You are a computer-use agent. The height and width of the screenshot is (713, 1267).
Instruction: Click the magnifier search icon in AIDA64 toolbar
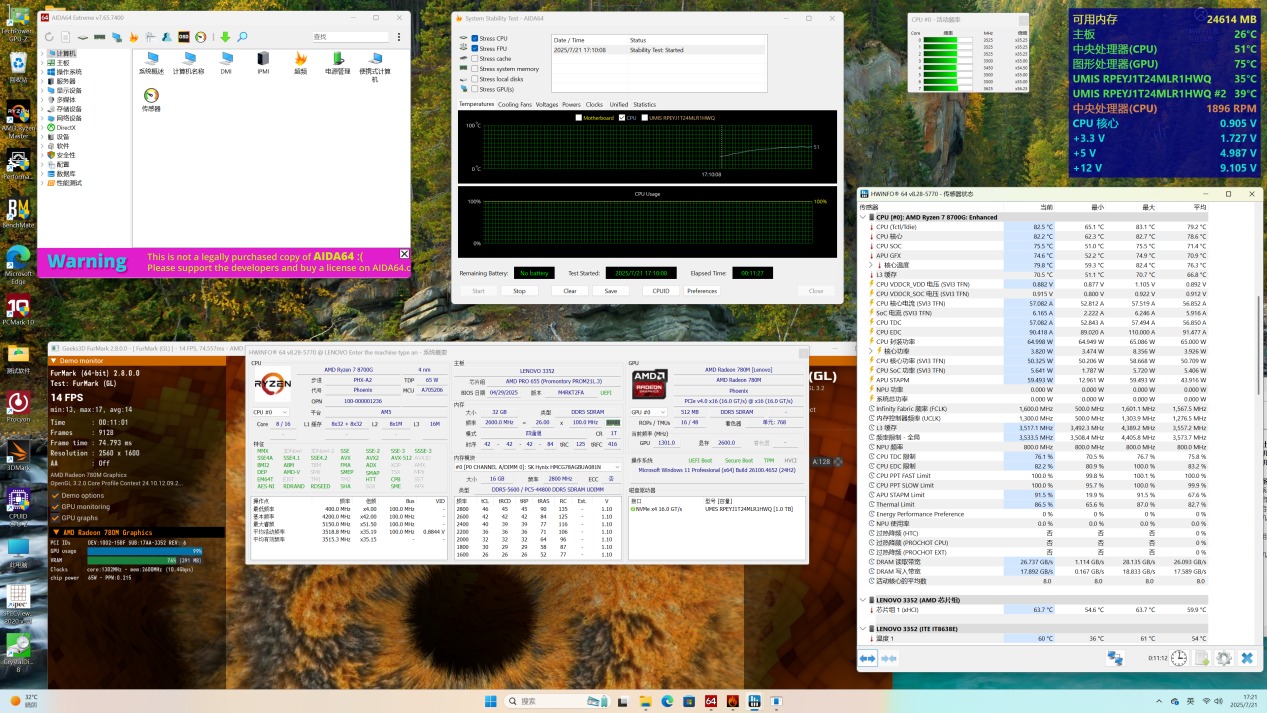pyautogui.click(x=242, y=37)
